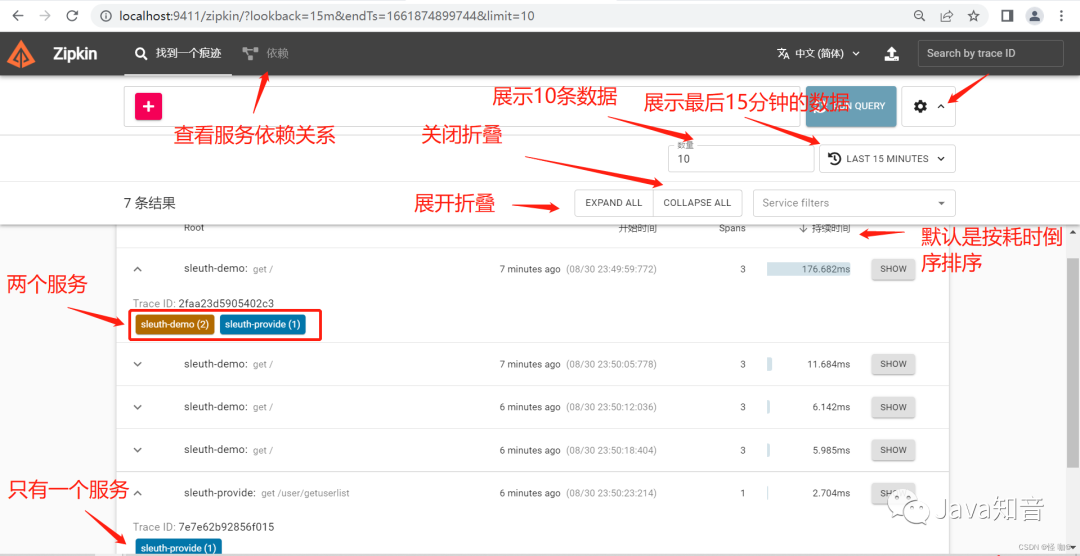This screenshot has width=1080, height=556.
Task: Collapse the sleuth-provide getuserlist trace row
Action: point(137,493)
